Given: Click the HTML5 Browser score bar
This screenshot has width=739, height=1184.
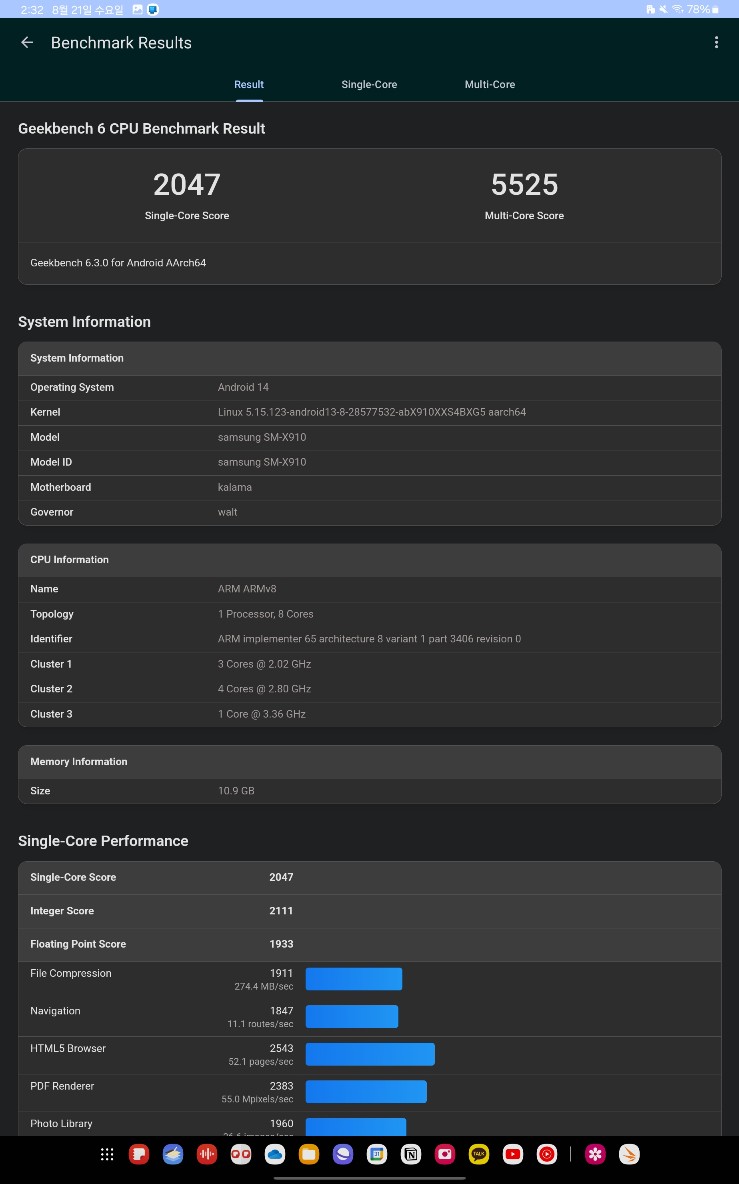Looking at the screenshot, I should [370, 1054].
